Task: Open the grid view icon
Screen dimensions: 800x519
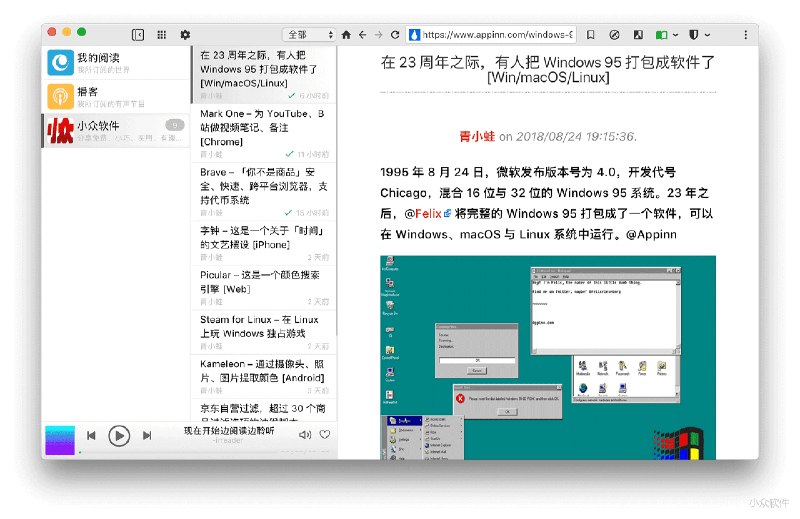Action: (x=161, y=34)
